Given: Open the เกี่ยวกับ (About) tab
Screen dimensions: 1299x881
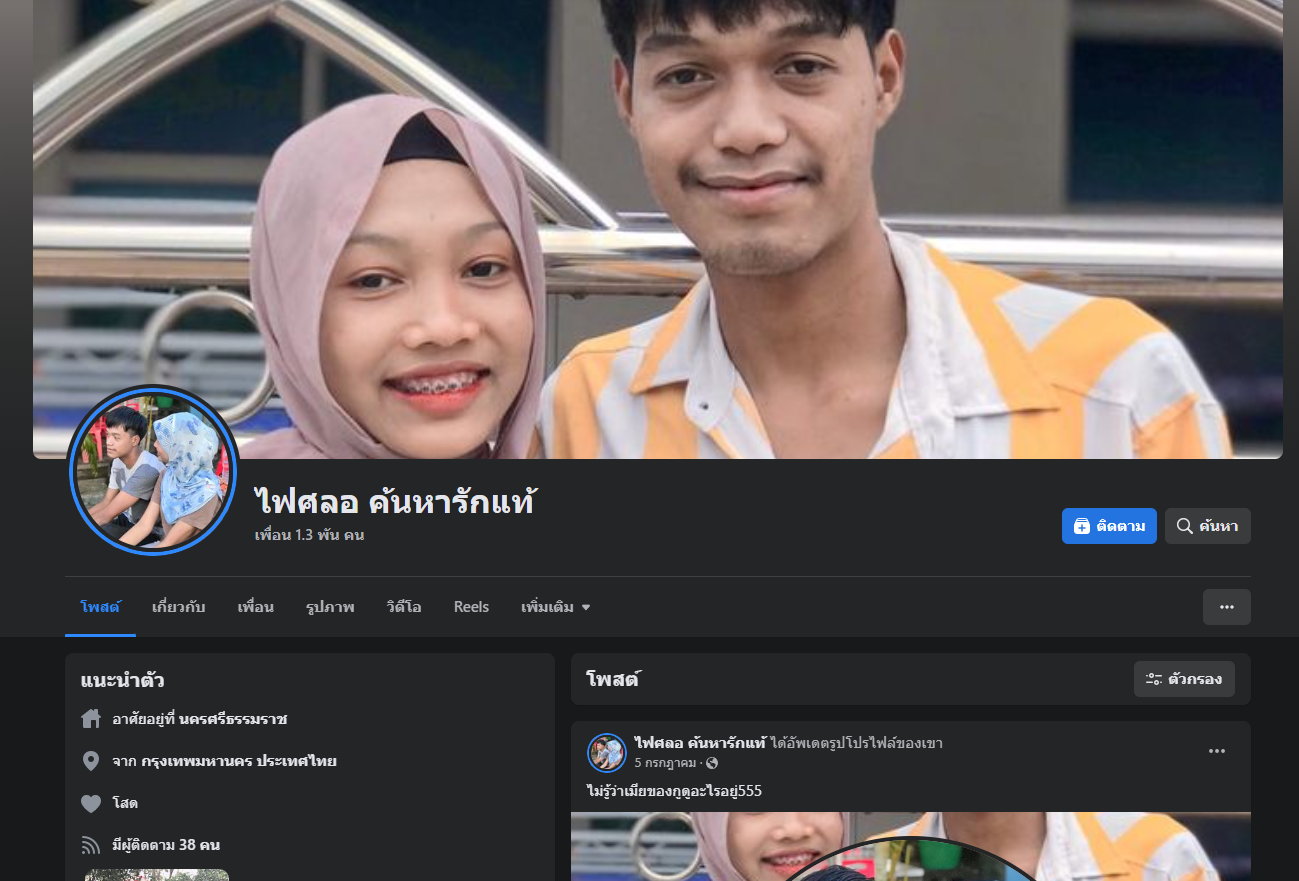Looking at the screenshot, I should click(x=179, y=607).
